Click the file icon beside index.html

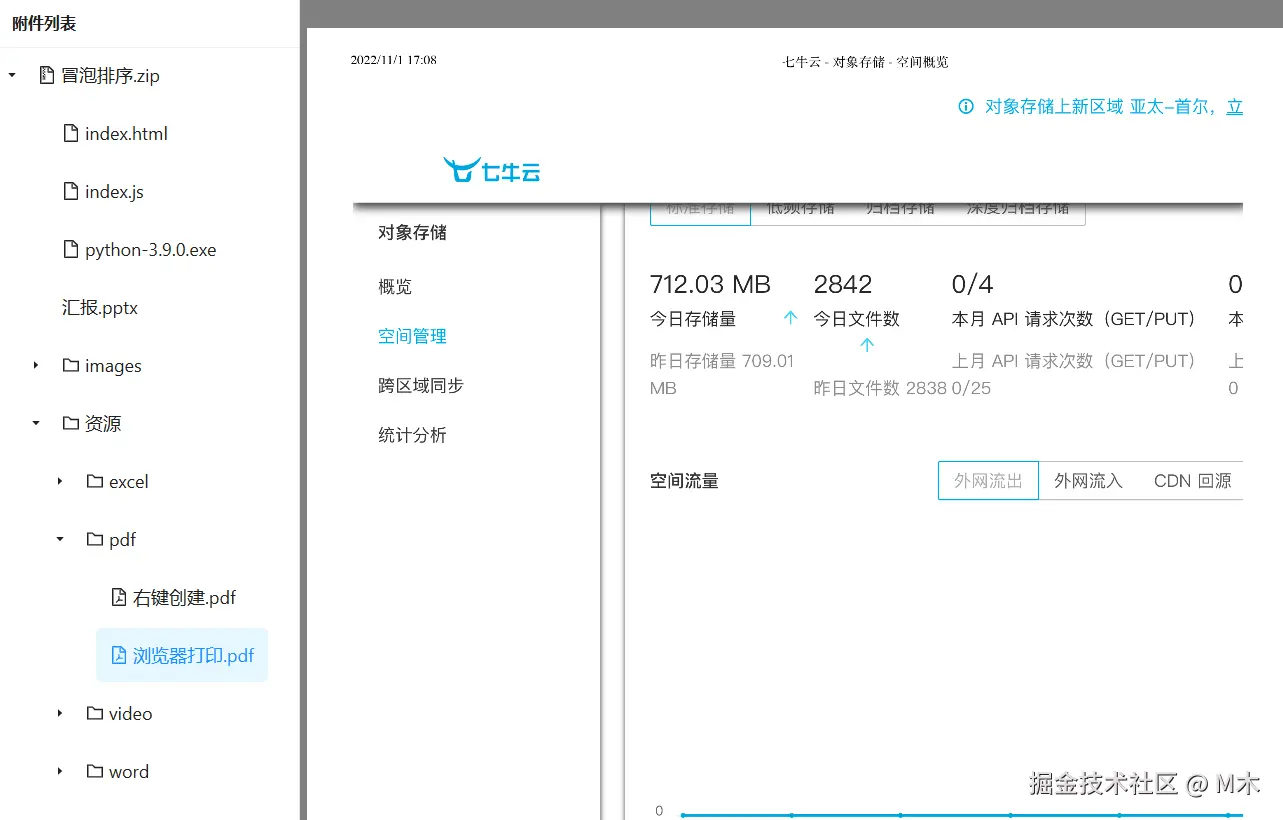tap(70, 134)
